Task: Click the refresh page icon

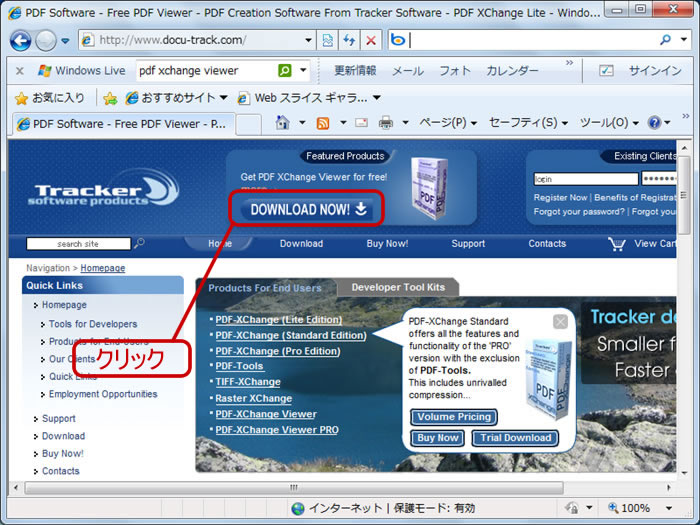Action: pos(349,40)
